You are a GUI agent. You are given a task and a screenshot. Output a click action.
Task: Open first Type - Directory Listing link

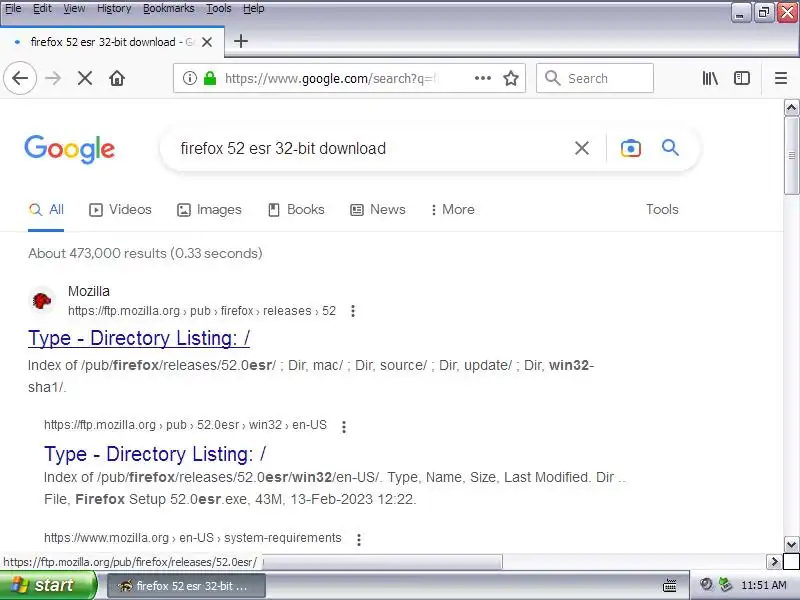(x=139, y=338)
